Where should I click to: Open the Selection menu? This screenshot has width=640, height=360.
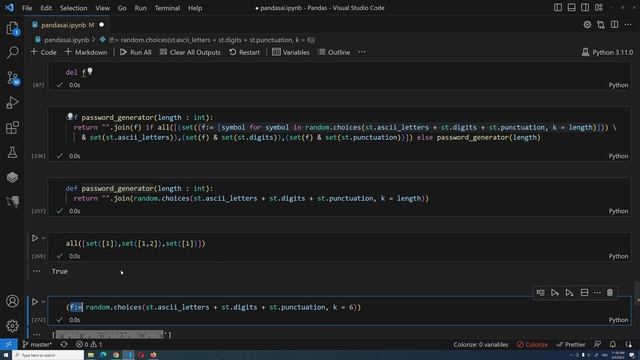coord(73,8)
